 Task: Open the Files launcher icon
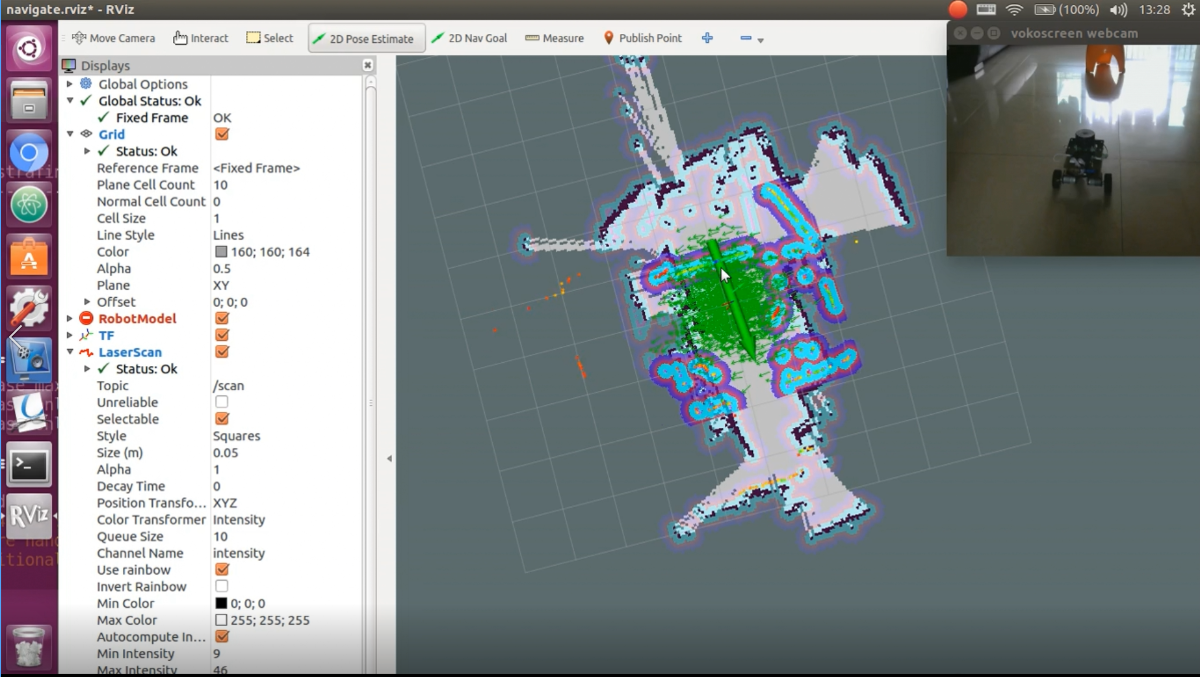[29, 100]
